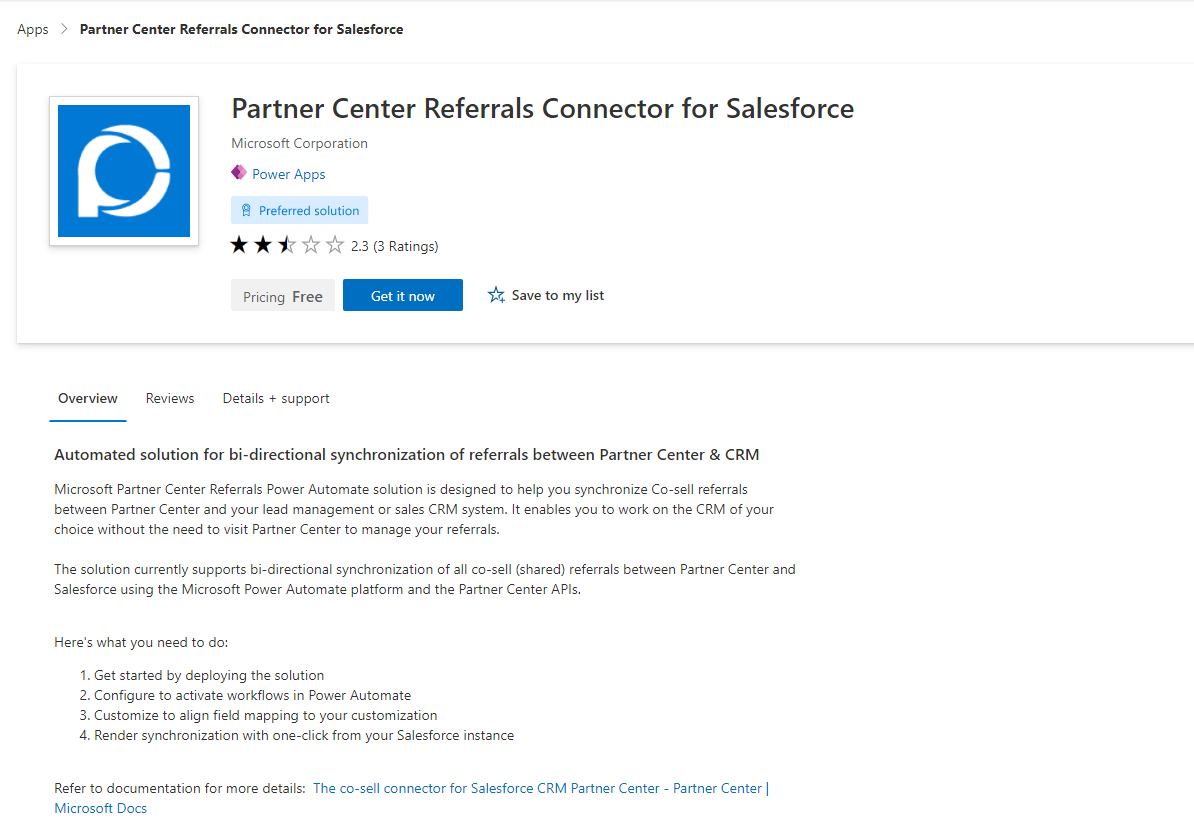Screen dimensions: 1194x836
Task: Switch to the Overview tab
Action: [88, 399]
